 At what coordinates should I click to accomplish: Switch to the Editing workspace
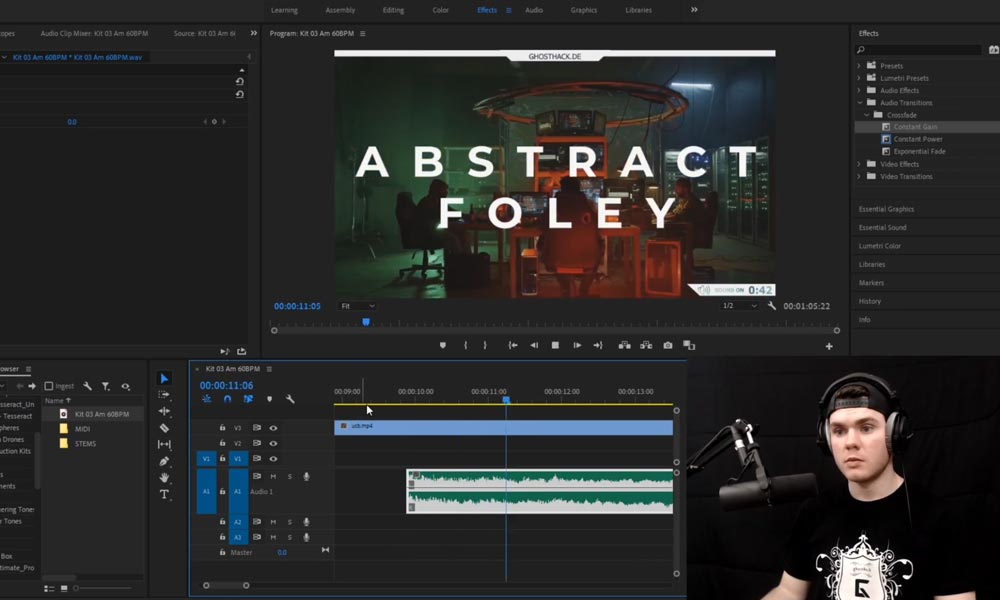pos(393,10)
